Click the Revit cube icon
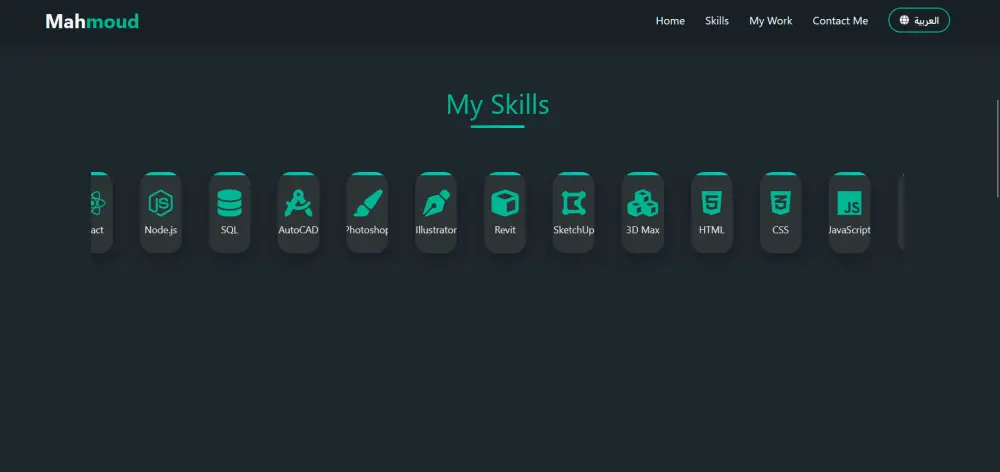This screenshot has width=1000, height=472. pyautogui.click(x=505, y=203)
